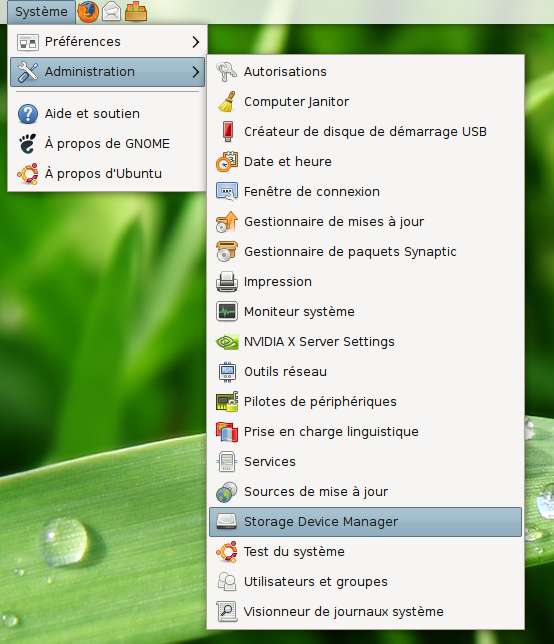Click the Outils réseau icon
The image size is (554, 644).
227,372
